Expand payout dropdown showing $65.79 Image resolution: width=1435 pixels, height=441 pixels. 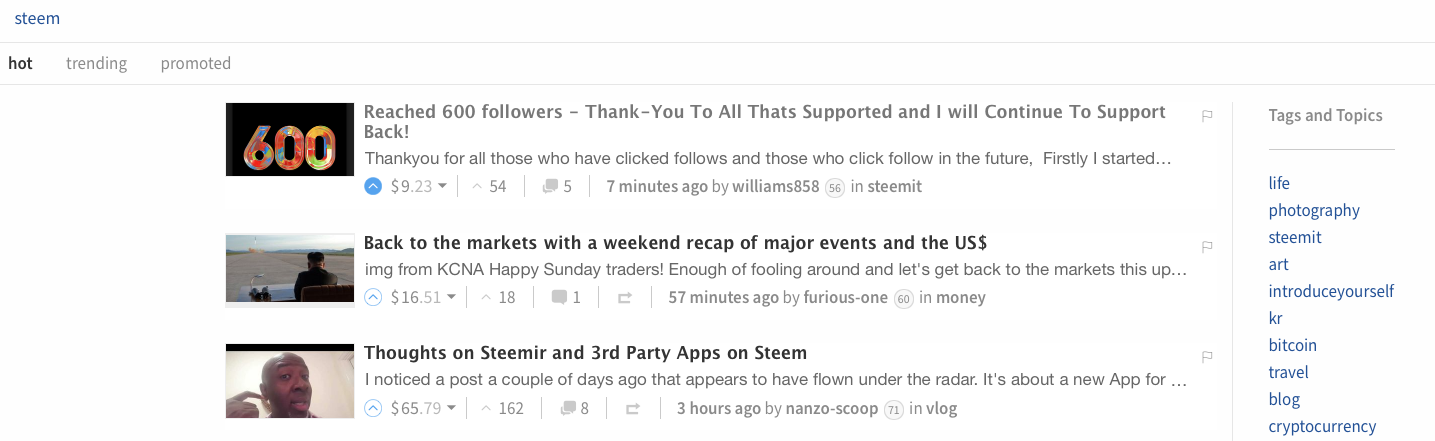pyautogui.click(x=451, y=408)
